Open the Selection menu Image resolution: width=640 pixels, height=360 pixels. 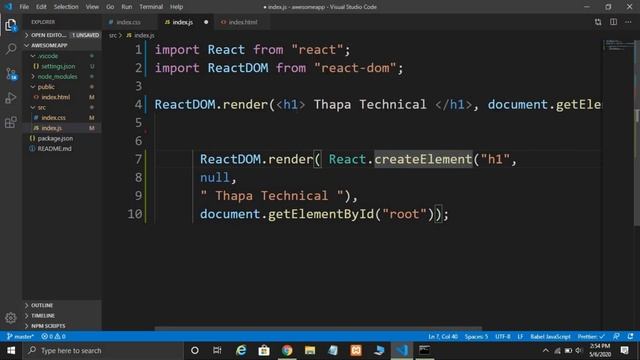tap(66, 7)
